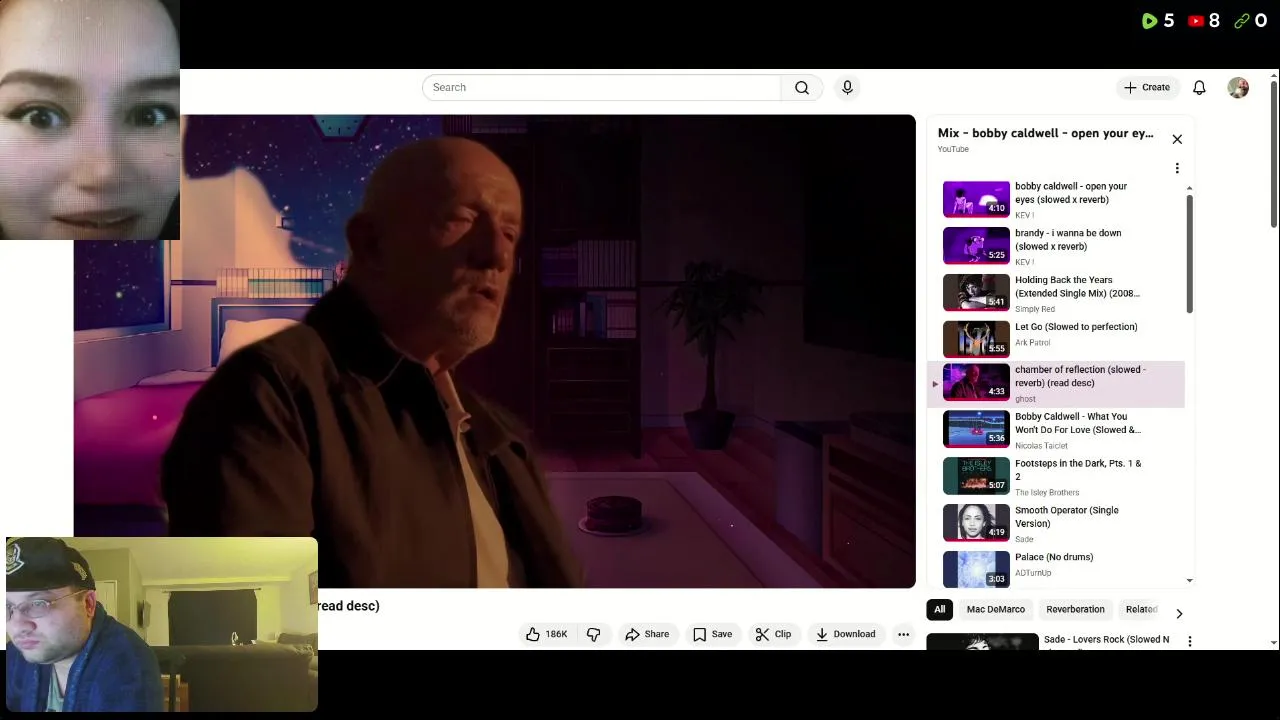Click ADTurnUp channel name

(x=1033, y=573)
